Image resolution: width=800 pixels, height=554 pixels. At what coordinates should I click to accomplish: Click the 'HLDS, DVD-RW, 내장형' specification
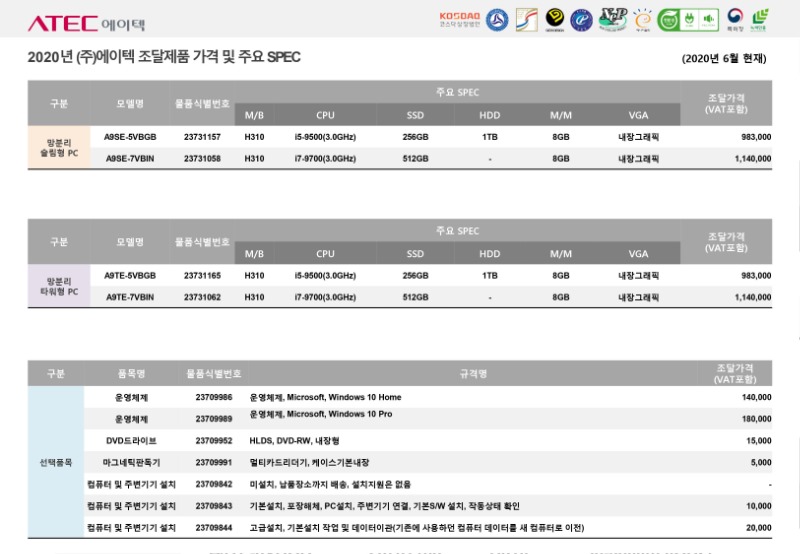click(294, 441)
